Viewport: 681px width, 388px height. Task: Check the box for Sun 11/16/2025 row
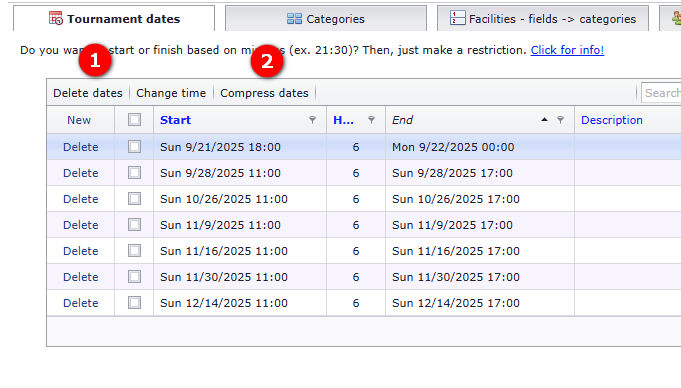coord(134,251)
